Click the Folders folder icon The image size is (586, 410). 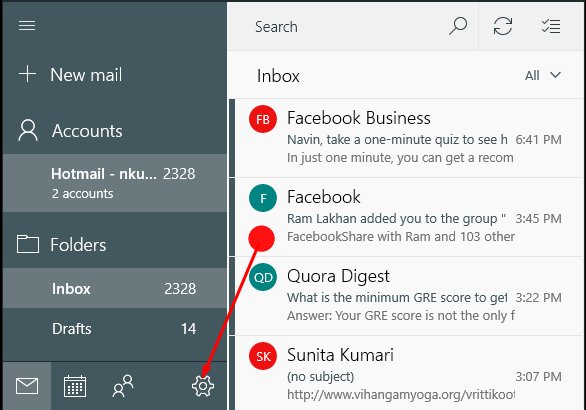click(28, 244)
